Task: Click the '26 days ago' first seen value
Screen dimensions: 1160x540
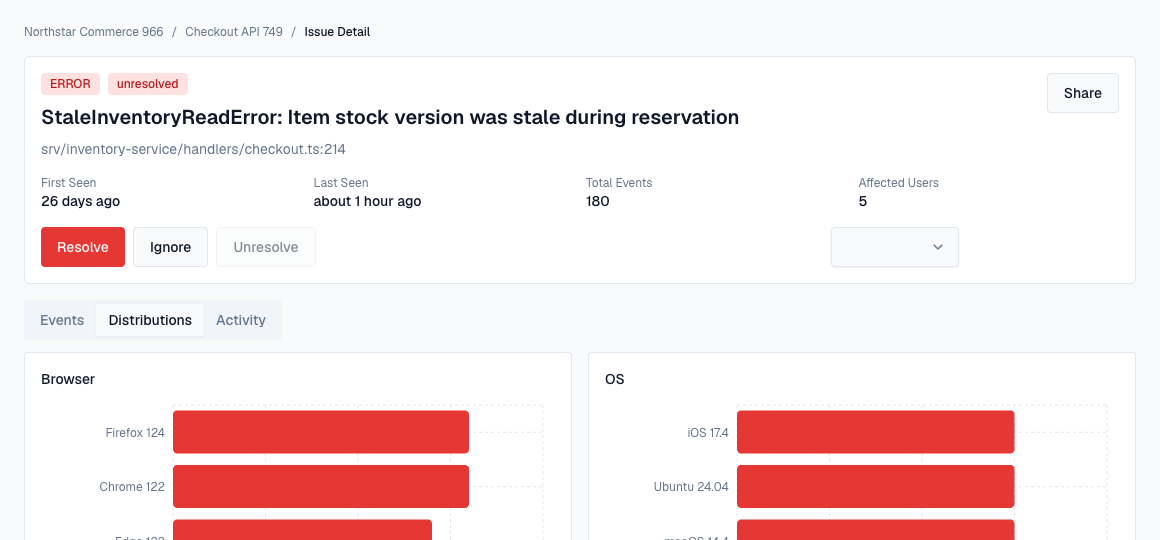Action: [x=81, y=201]
